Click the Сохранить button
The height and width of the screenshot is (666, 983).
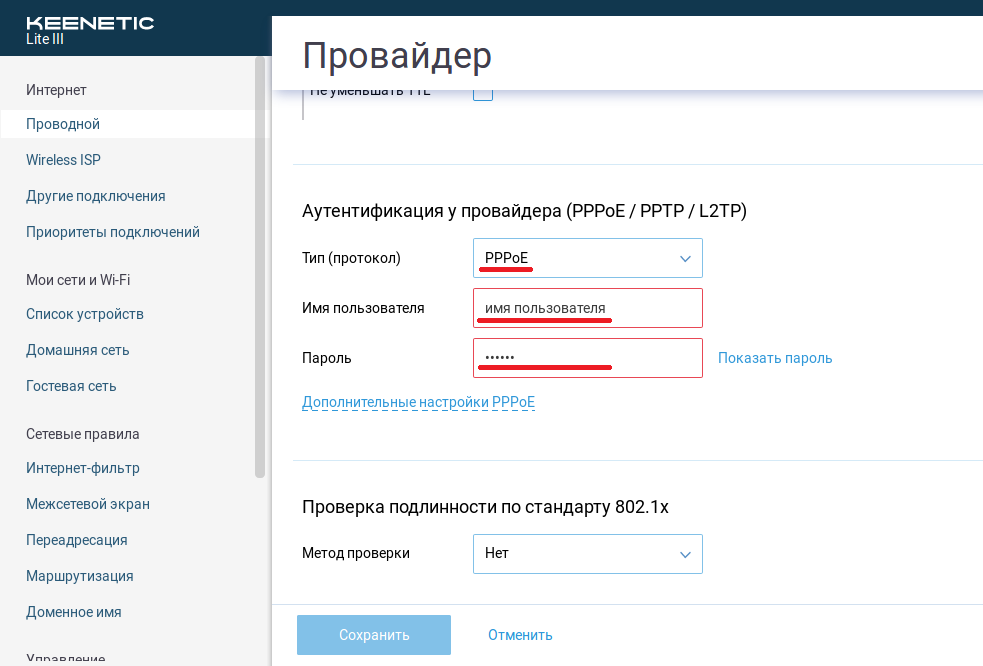[x=374, y=635]
